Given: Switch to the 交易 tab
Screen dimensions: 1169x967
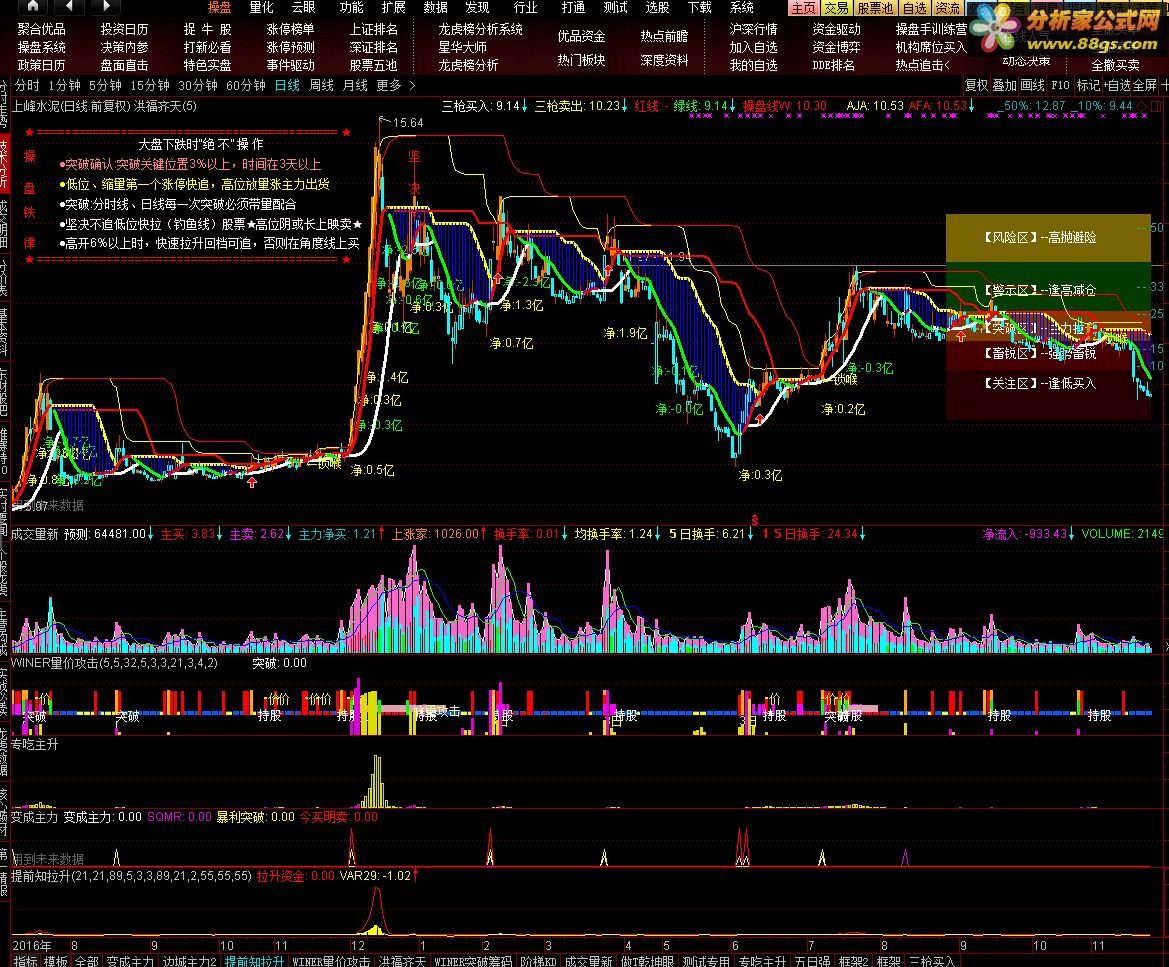Looking at the screenshot, I should [836, 8].
